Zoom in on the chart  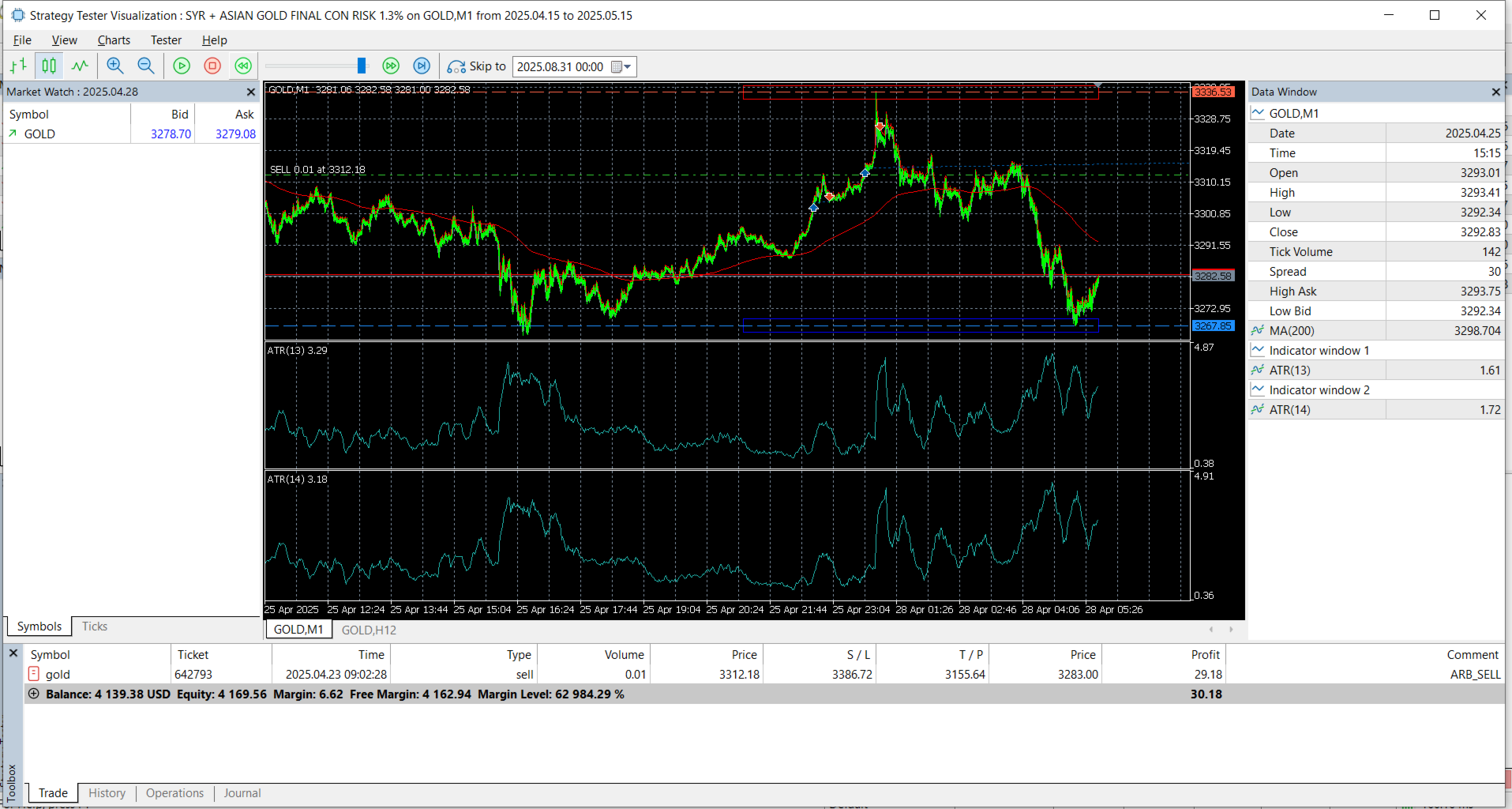point(115,66)
